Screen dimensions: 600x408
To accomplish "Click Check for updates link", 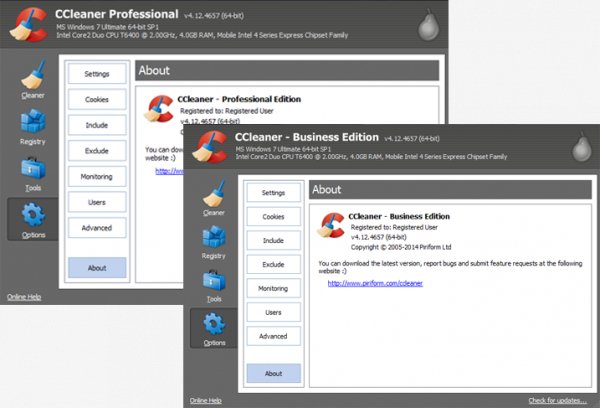I will click(x=558, y=400).
